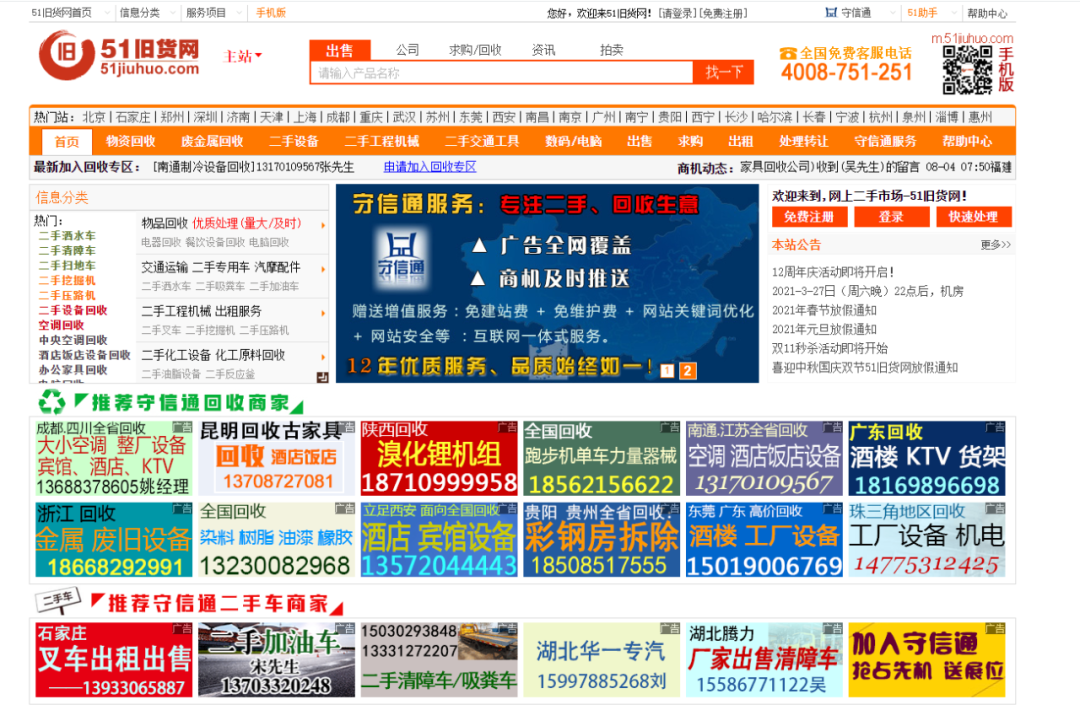Open 废金属回收 in navigation bar

click(212, 141)
